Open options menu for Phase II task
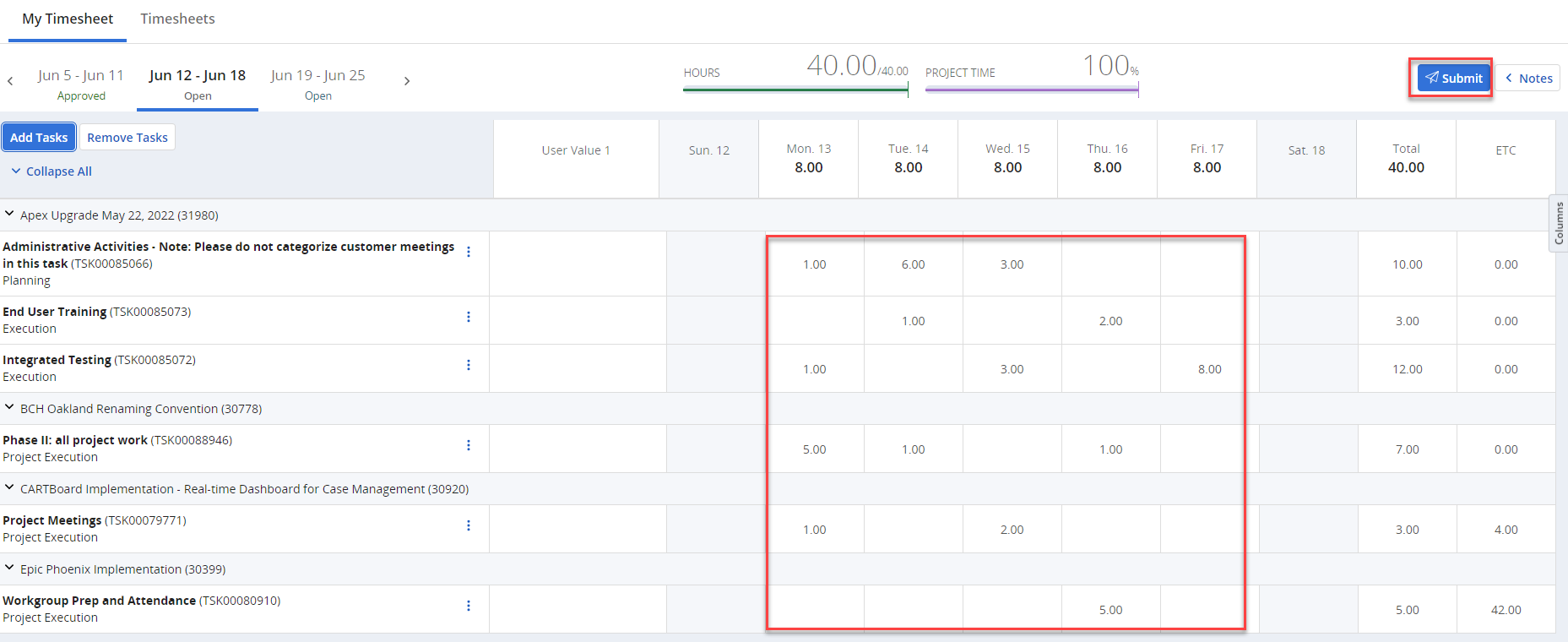The image size is (1568, 642). click(x=469, y=445)
